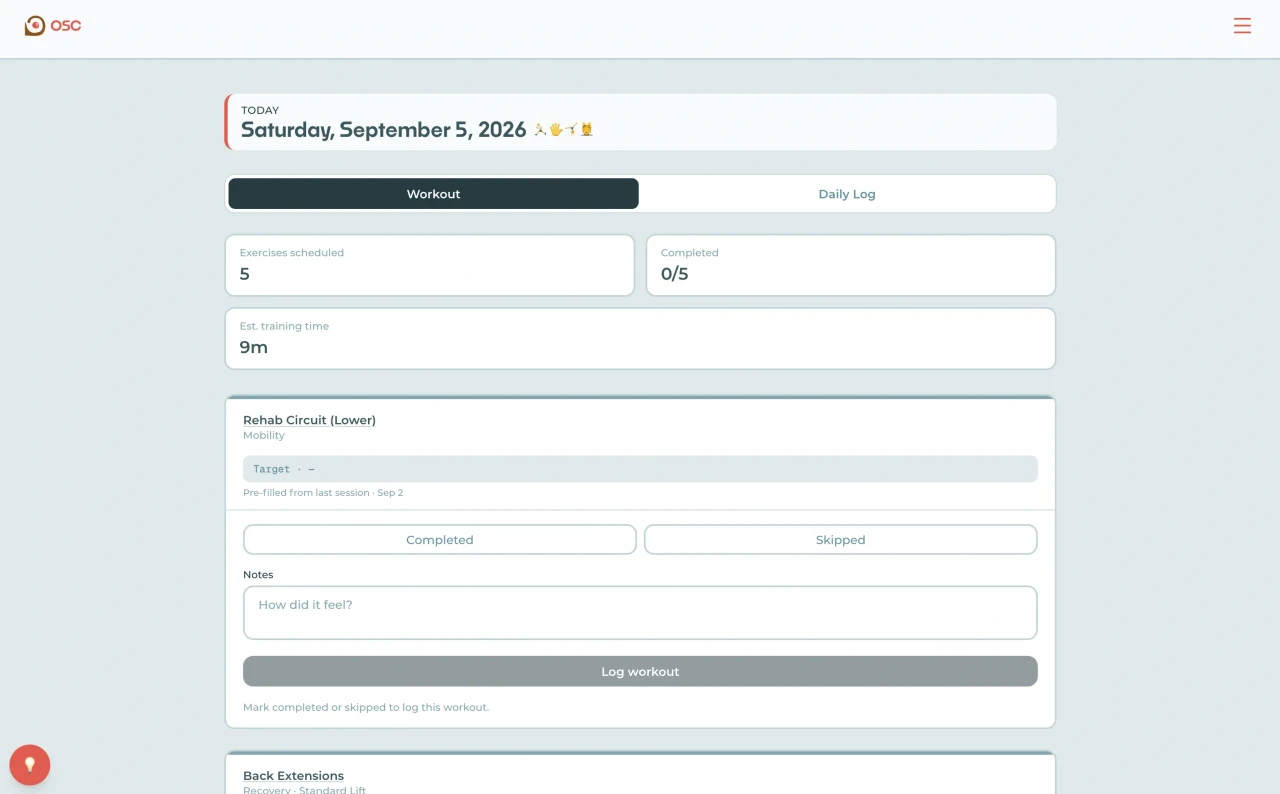
Task: Click the Mobility category label
Action: (264, 436)
